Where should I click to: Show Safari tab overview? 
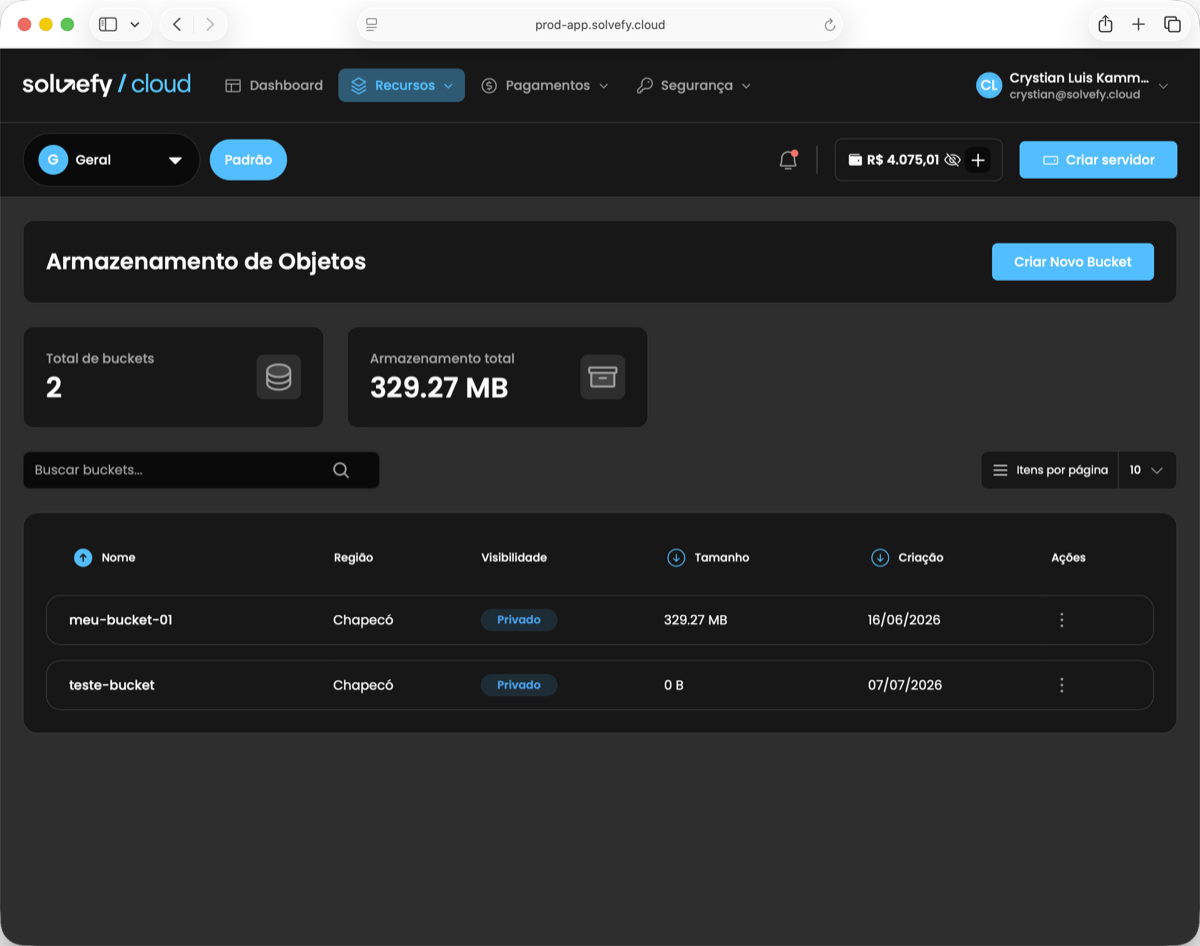point(1172,25)
